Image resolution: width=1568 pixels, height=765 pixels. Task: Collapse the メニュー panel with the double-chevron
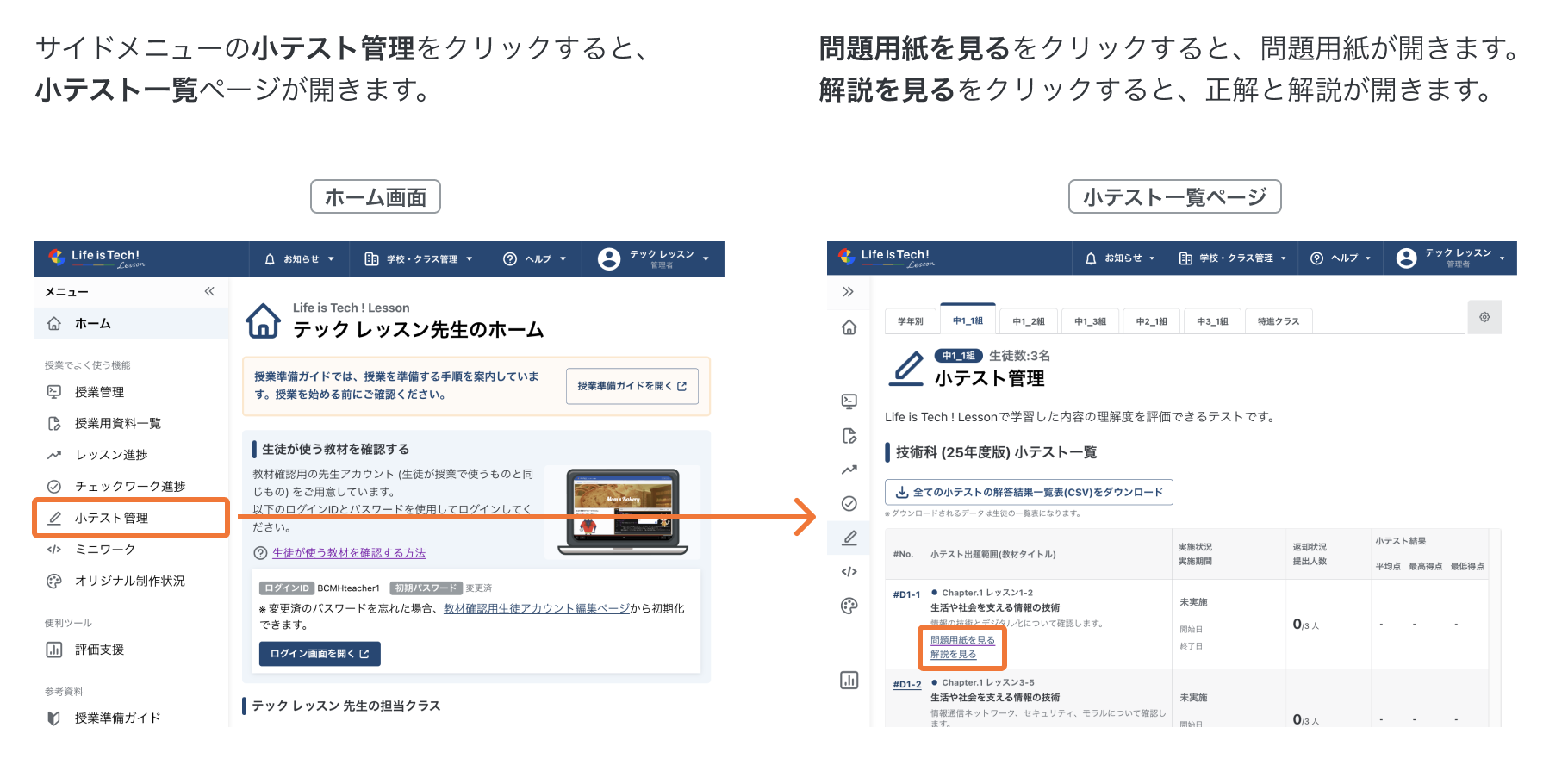pos(209,291)
